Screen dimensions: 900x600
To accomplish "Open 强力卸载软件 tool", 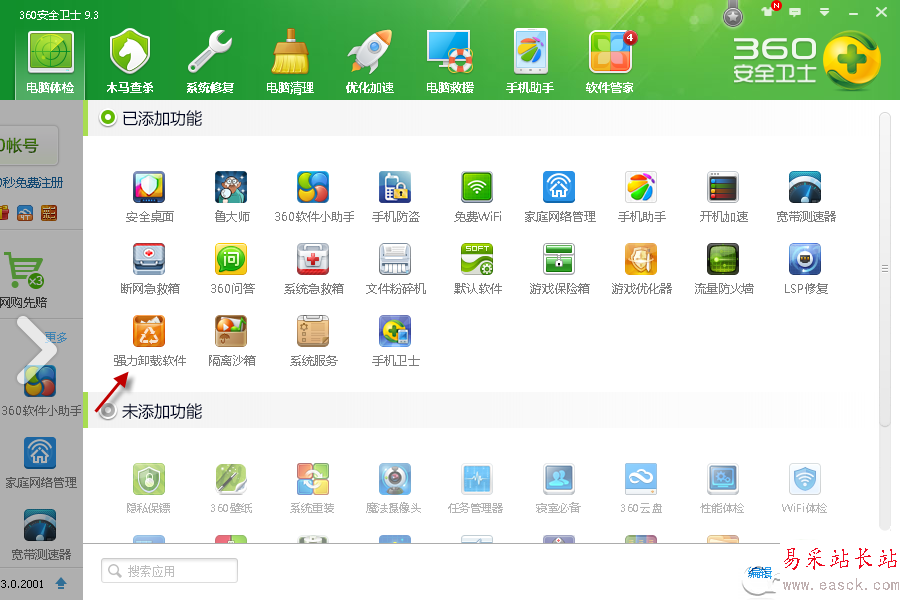I will (x=149, y=341).
